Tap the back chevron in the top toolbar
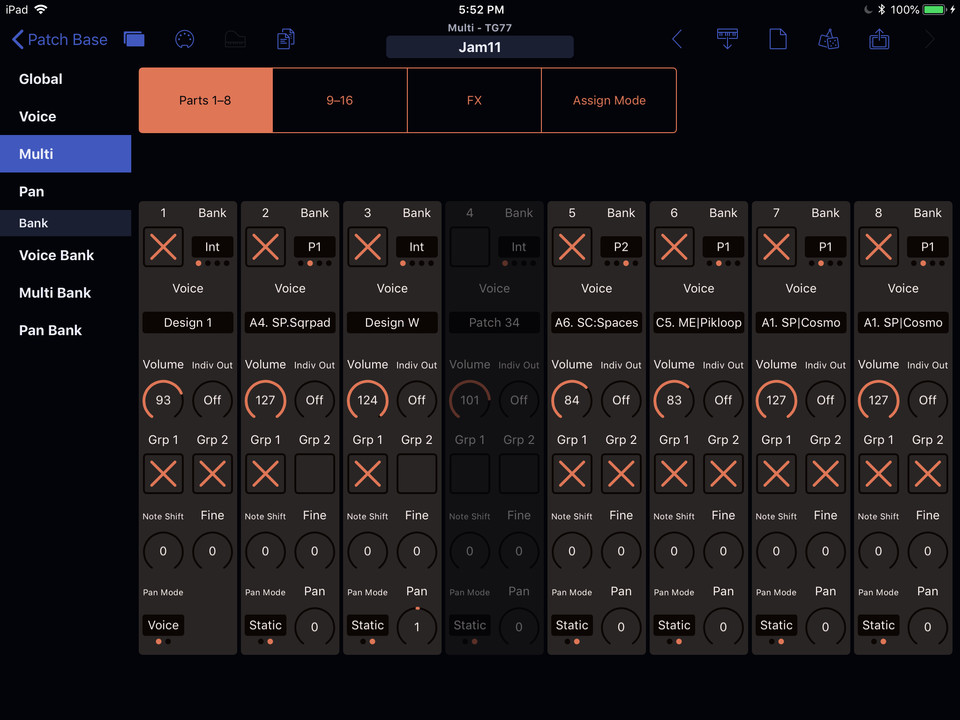This screenshot has height=720, width=960. pyautogui.click(x=677, y=39)
